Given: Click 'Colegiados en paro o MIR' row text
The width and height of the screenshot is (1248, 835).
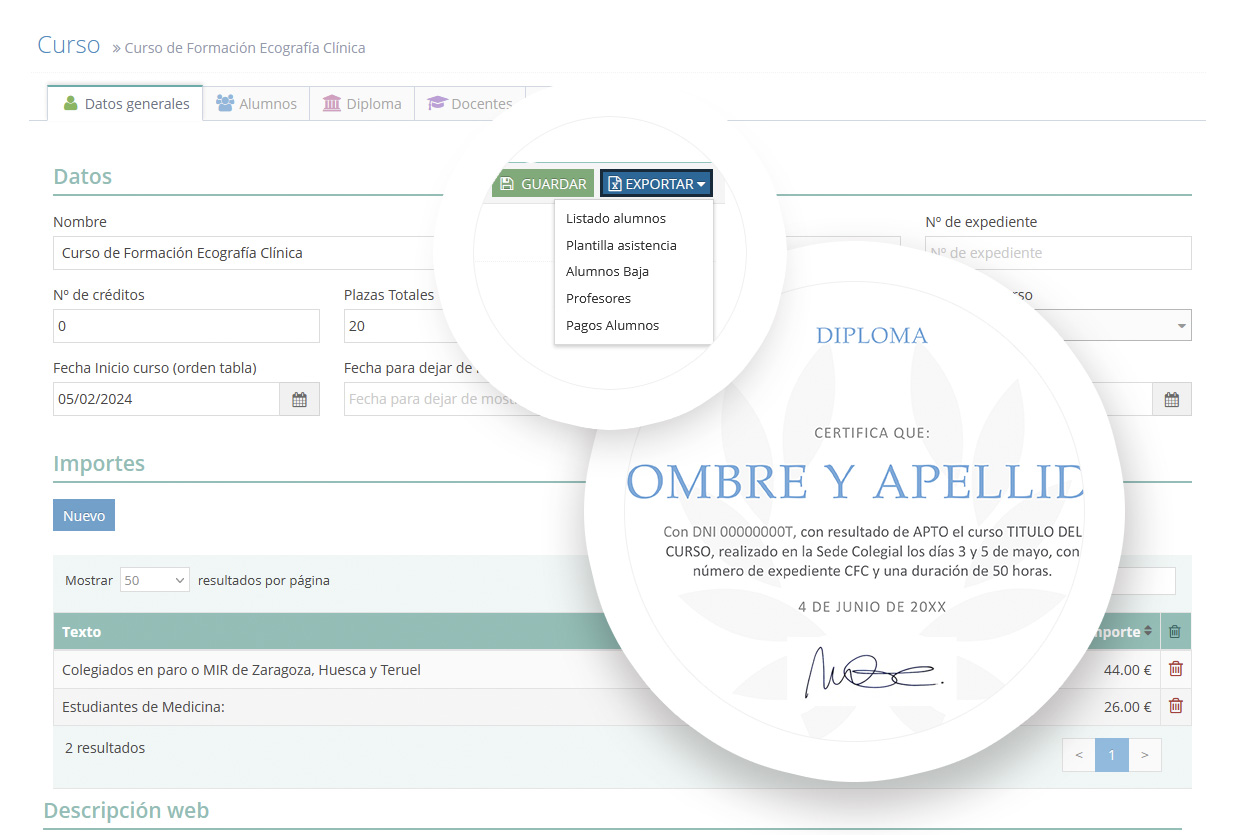Looking at the screenshot, I should point(241,670).
